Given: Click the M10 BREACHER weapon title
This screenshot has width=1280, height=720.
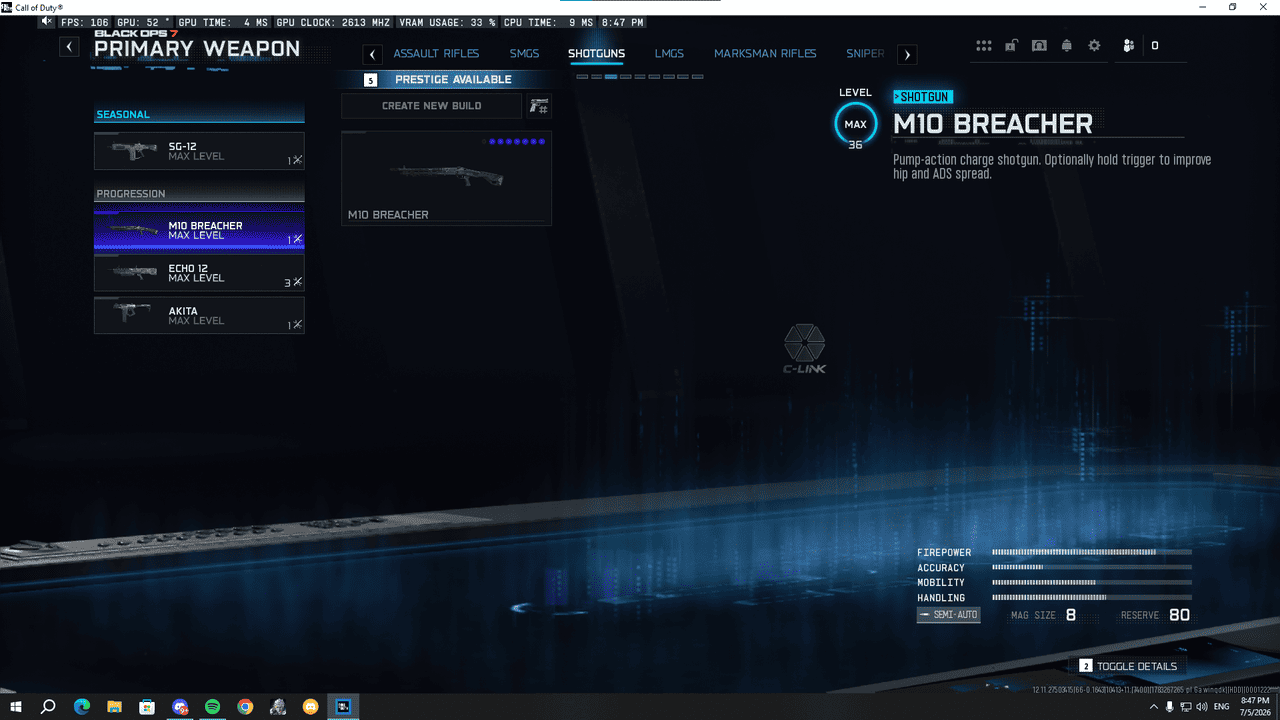Looking at the screenshot, I should (992, 124).
